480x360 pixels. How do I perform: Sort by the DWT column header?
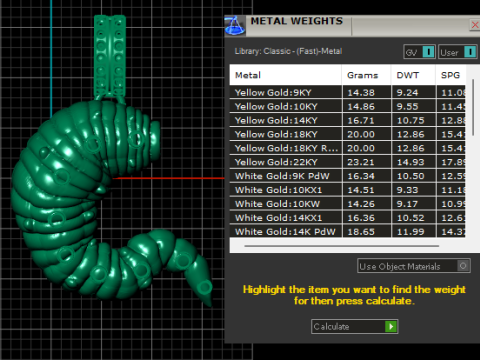(413, 75)
